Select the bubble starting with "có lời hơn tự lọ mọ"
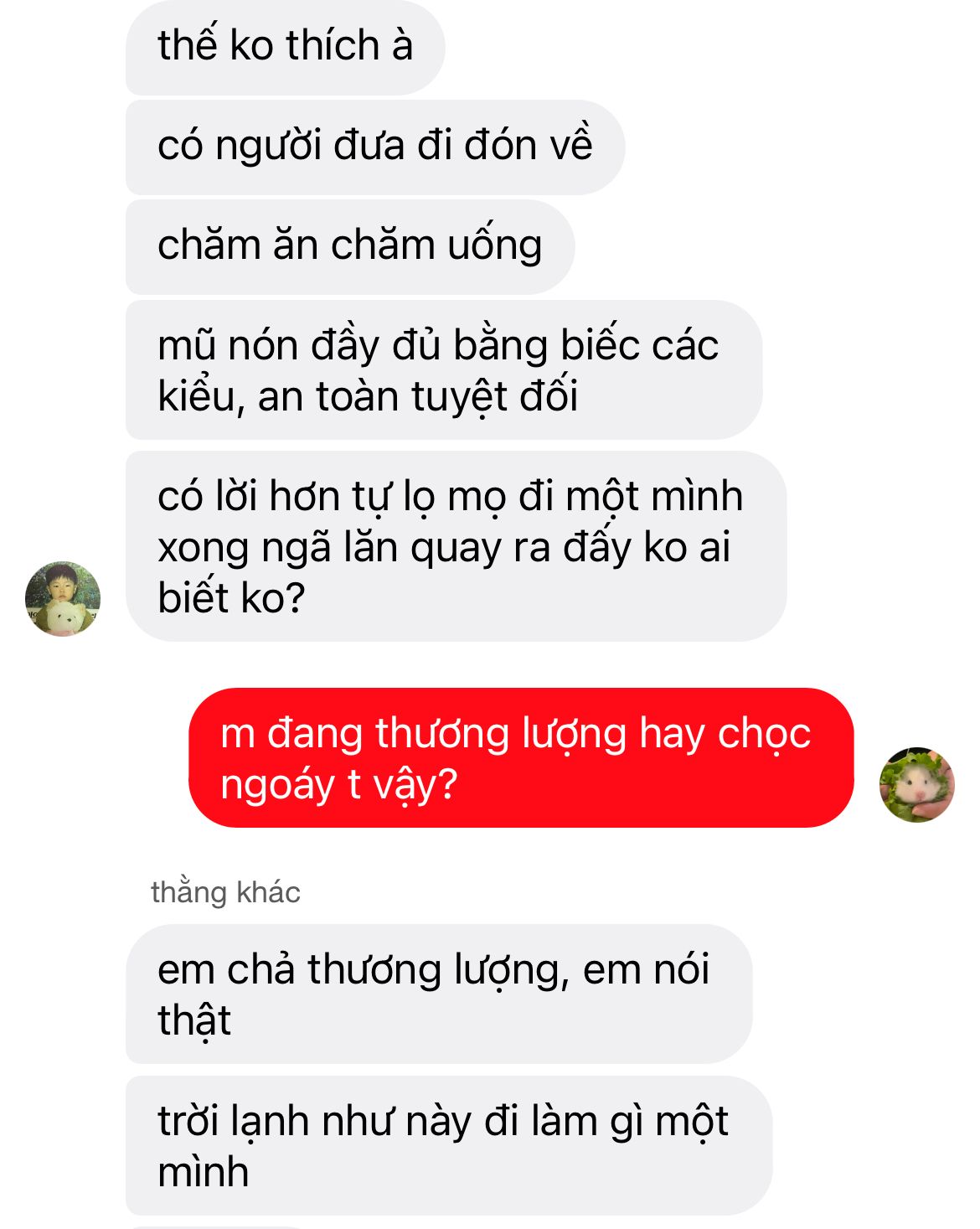 (456, 546)
